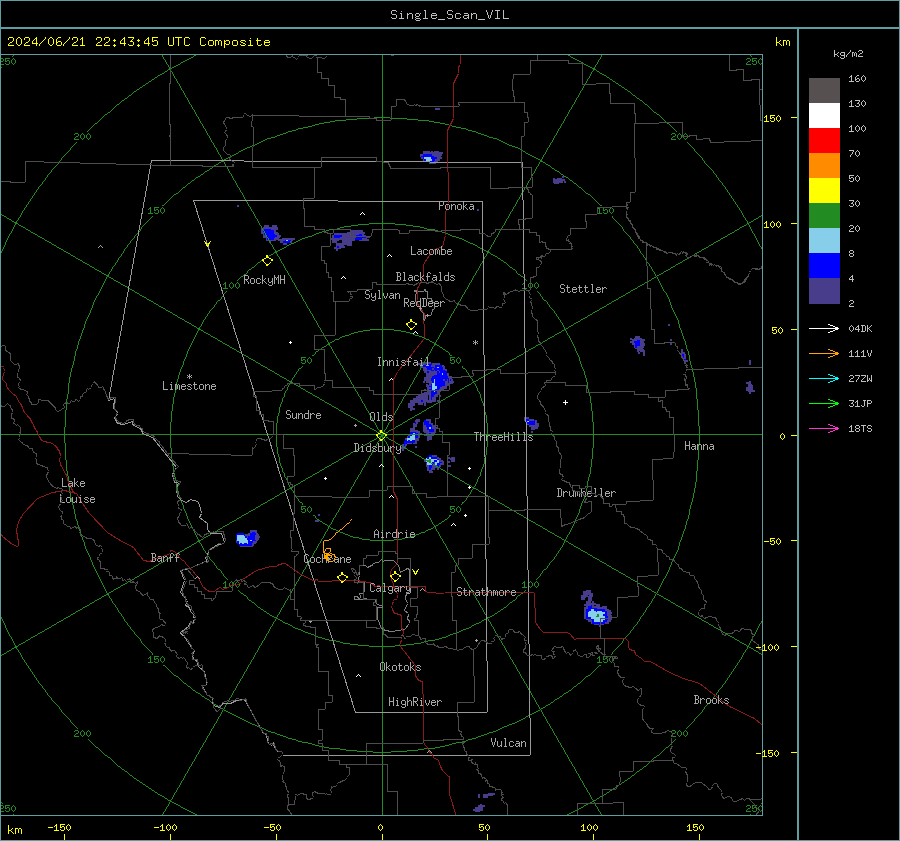Click the Stettler town label

tap(583, 289)
